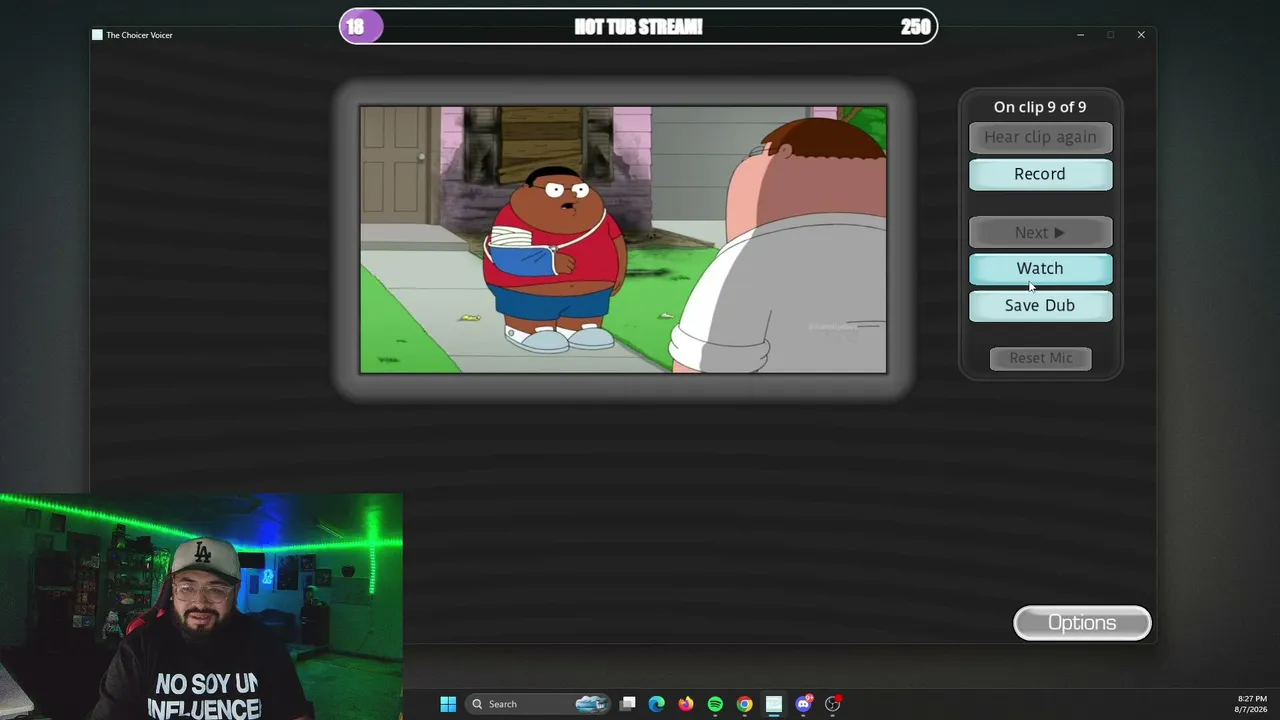Select The Choicer Voicer taskbar icon
This screenshot has width=1280, height=720.
point(773,704)
